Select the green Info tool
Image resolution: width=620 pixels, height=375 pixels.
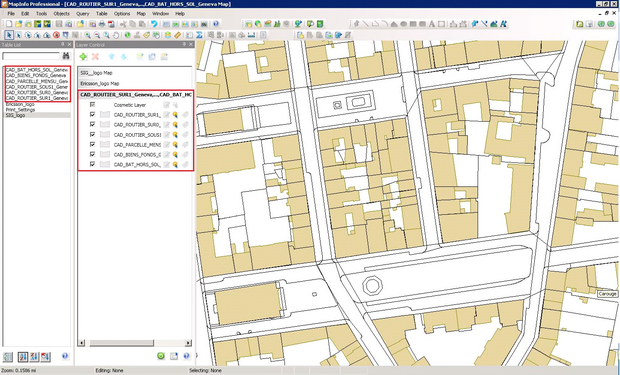127,35
